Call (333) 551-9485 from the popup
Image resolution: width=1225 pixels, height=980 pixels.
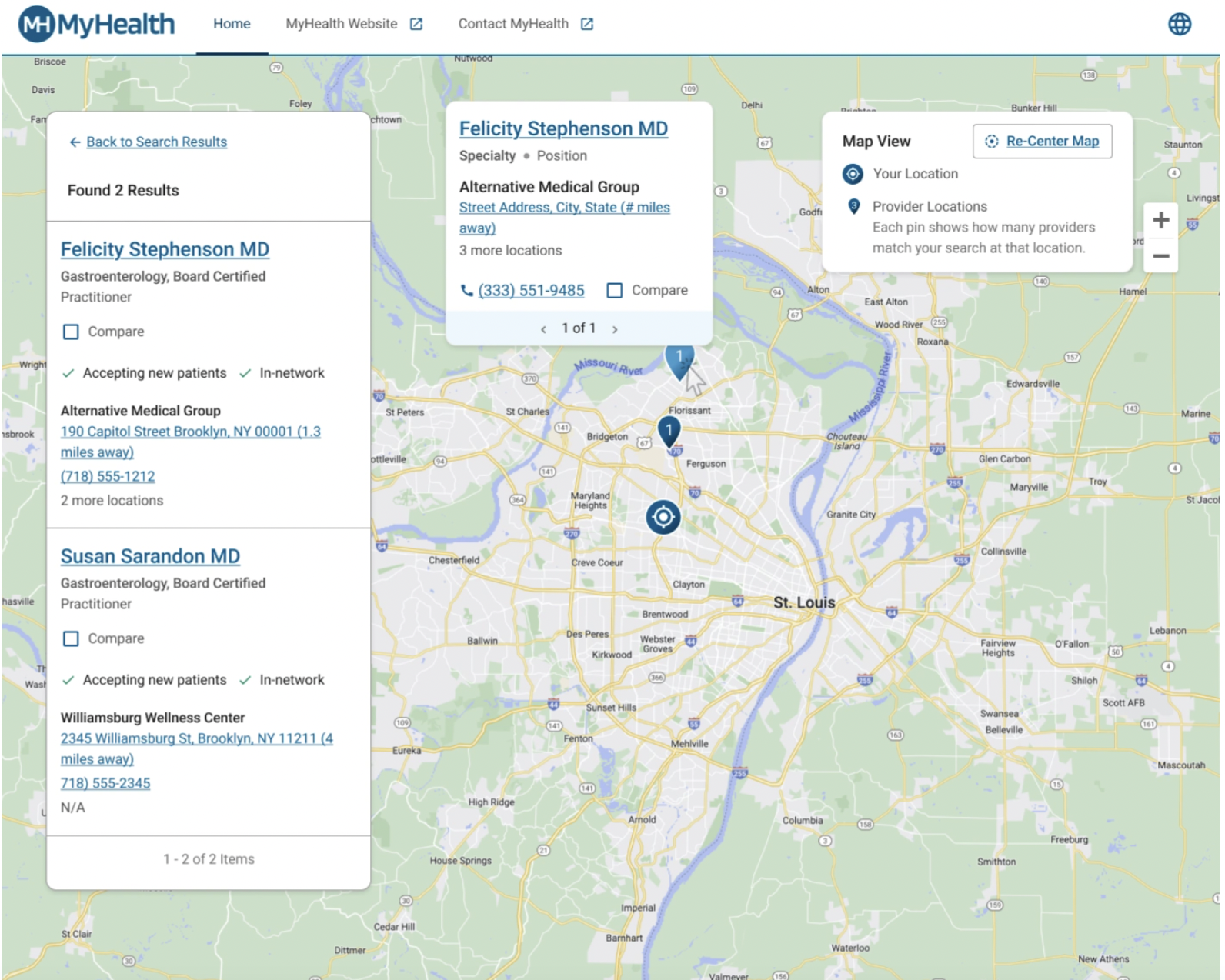tap(531, 291)
